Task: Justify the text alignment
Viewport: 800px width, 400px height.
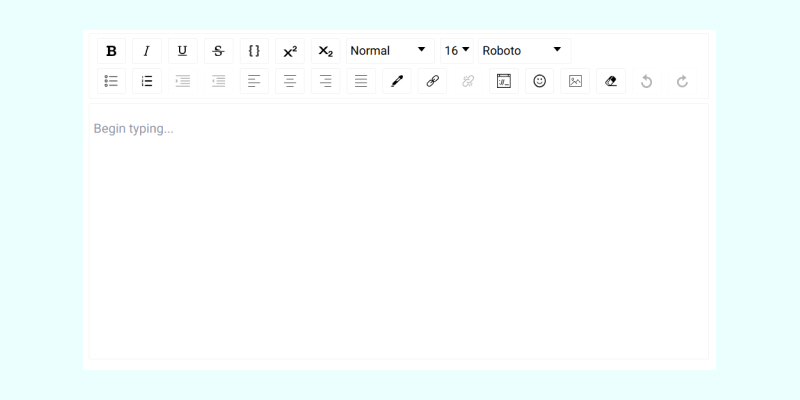Action: click(x=361, y=81)
